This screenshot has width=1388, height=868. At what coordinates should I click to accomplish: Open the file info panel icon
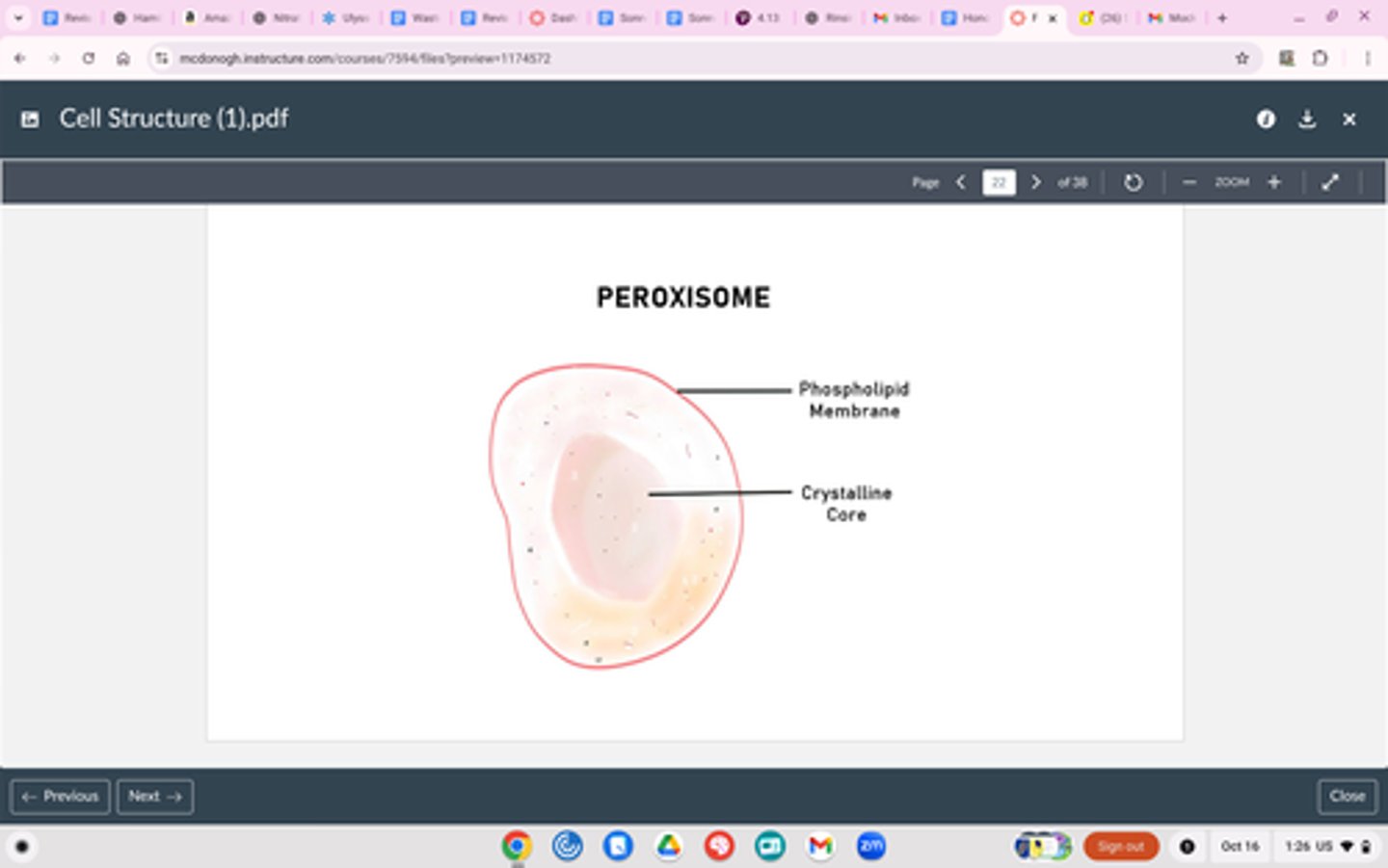(1266, 118)
